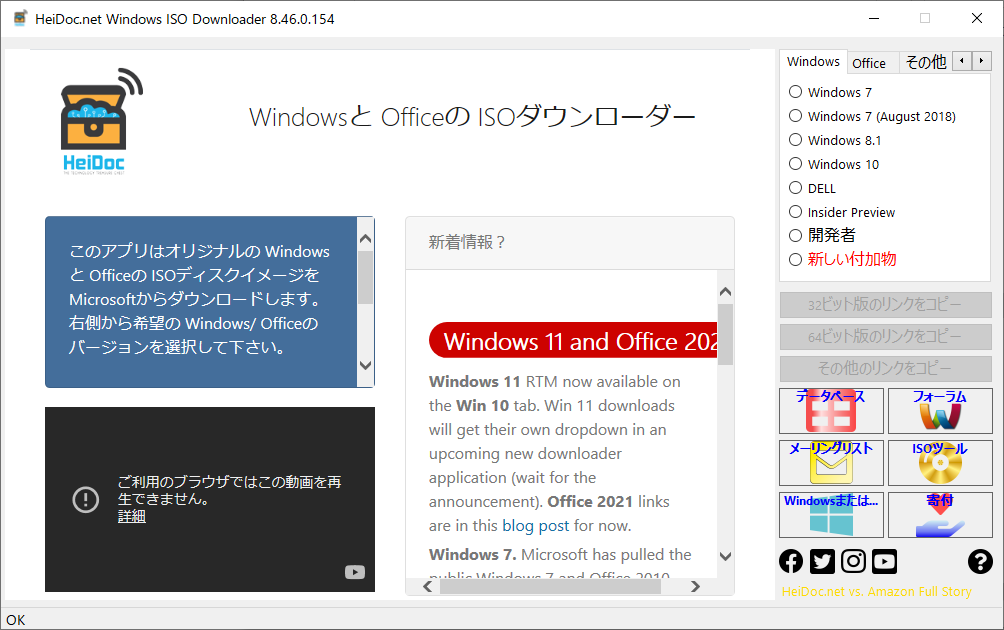The height and width of the screenshot is (630, 1004).
Task: Open the フォーラム icon tile
Action: click(x=940, y=411)
